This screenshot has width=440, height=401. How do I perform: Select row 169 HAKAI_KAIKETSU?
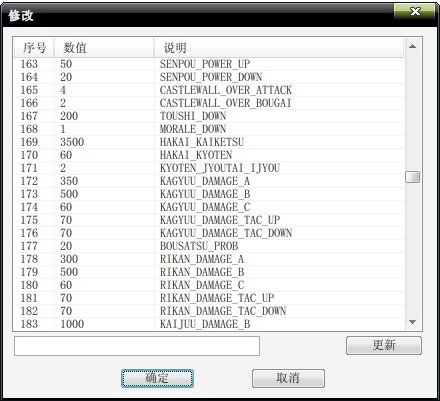pyautogui.click(x=209, y=142)
